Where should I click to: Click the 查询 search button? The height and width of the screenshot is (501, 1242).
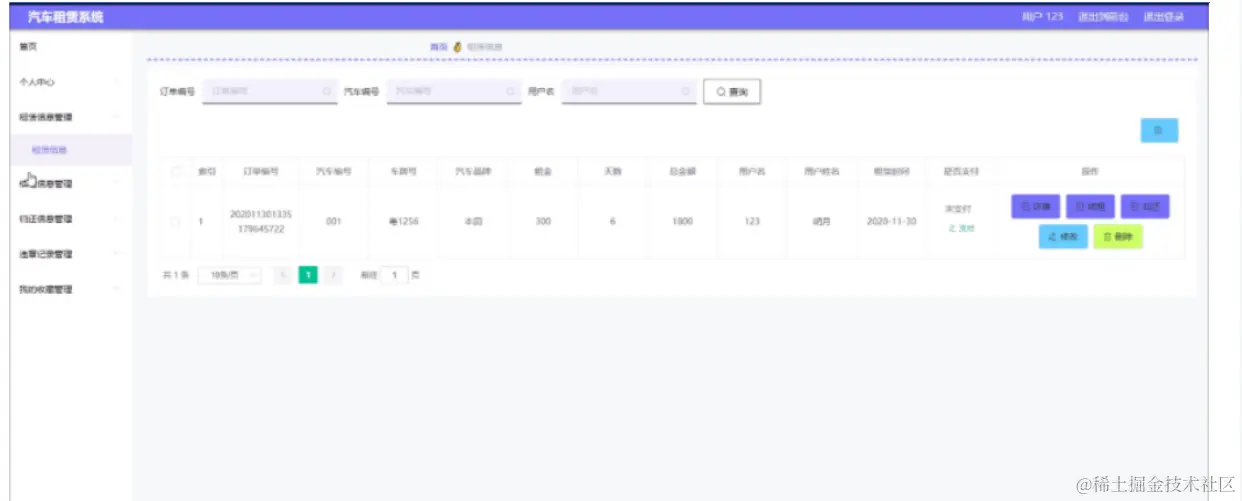[x=732, y=91]
